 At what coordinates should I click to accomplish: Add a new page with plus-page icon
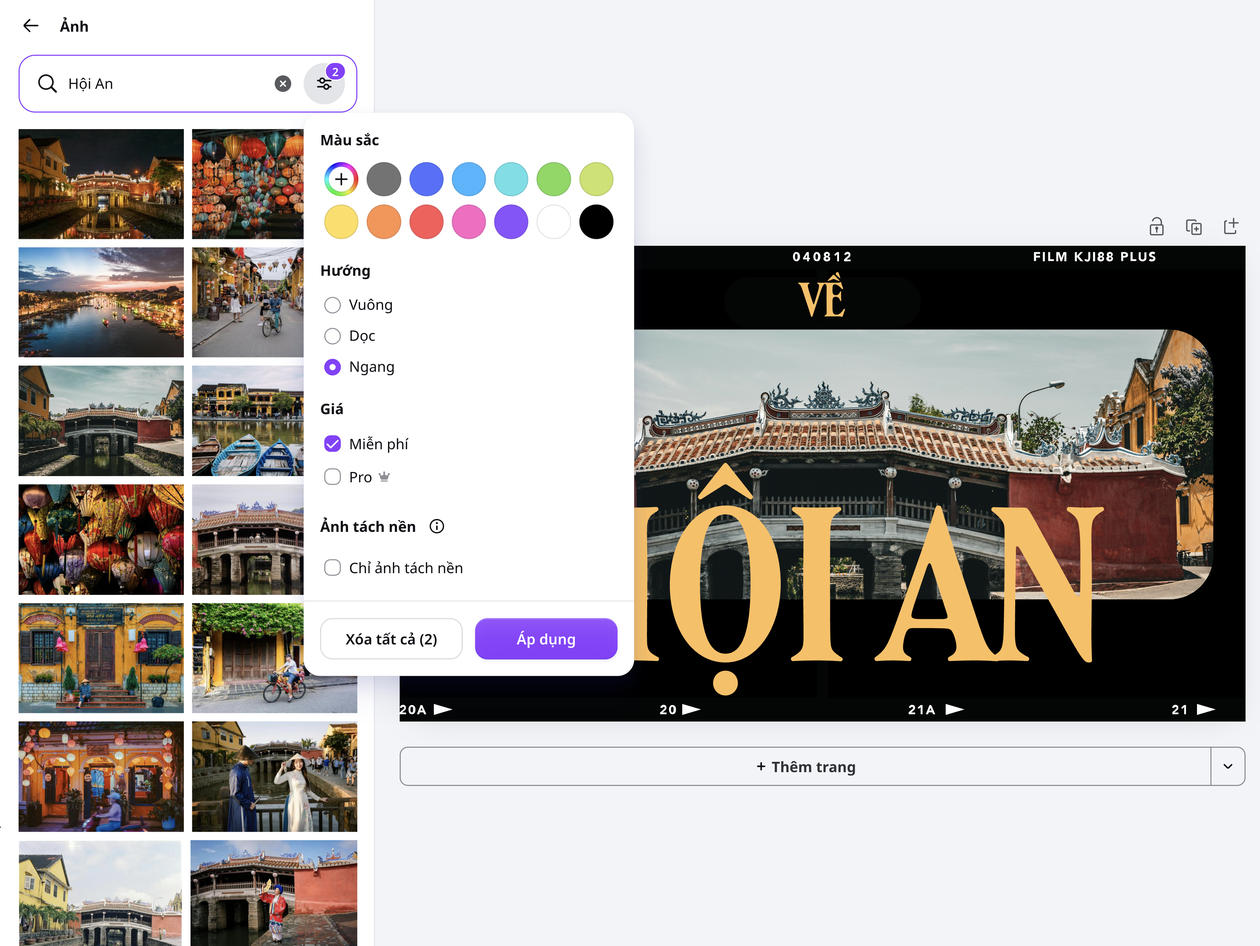pyautogui.click(x=1231, y=227)
